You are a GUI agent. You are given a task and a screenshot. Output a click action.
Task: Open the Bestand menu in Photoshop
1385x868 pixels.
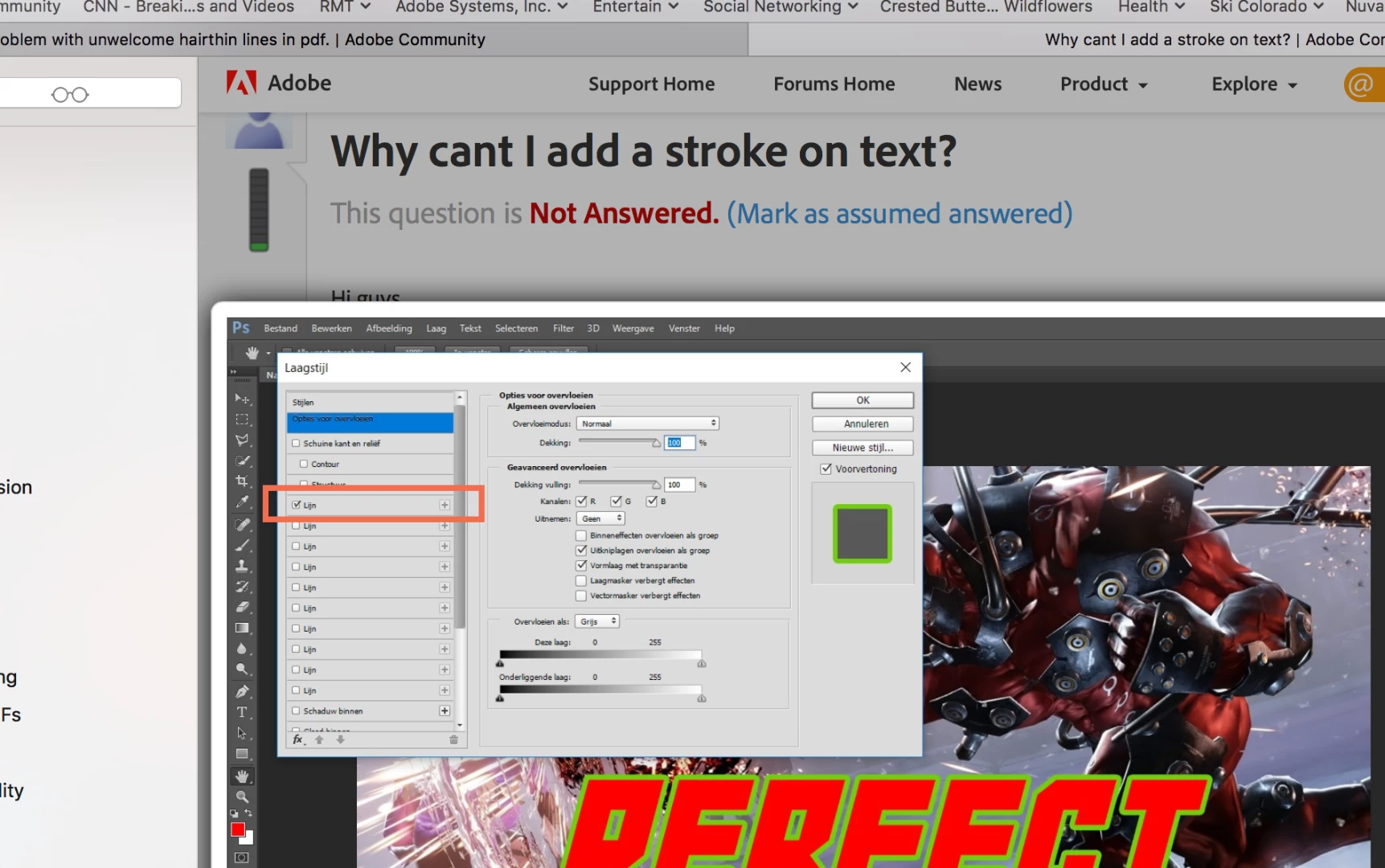point(281,328)
